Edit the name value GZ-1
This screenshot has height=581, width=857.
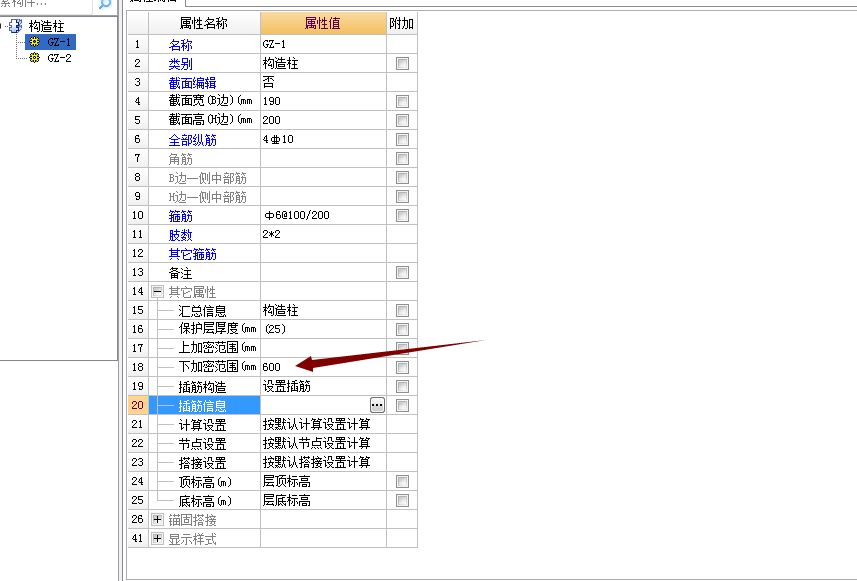[x=323, y=44]
